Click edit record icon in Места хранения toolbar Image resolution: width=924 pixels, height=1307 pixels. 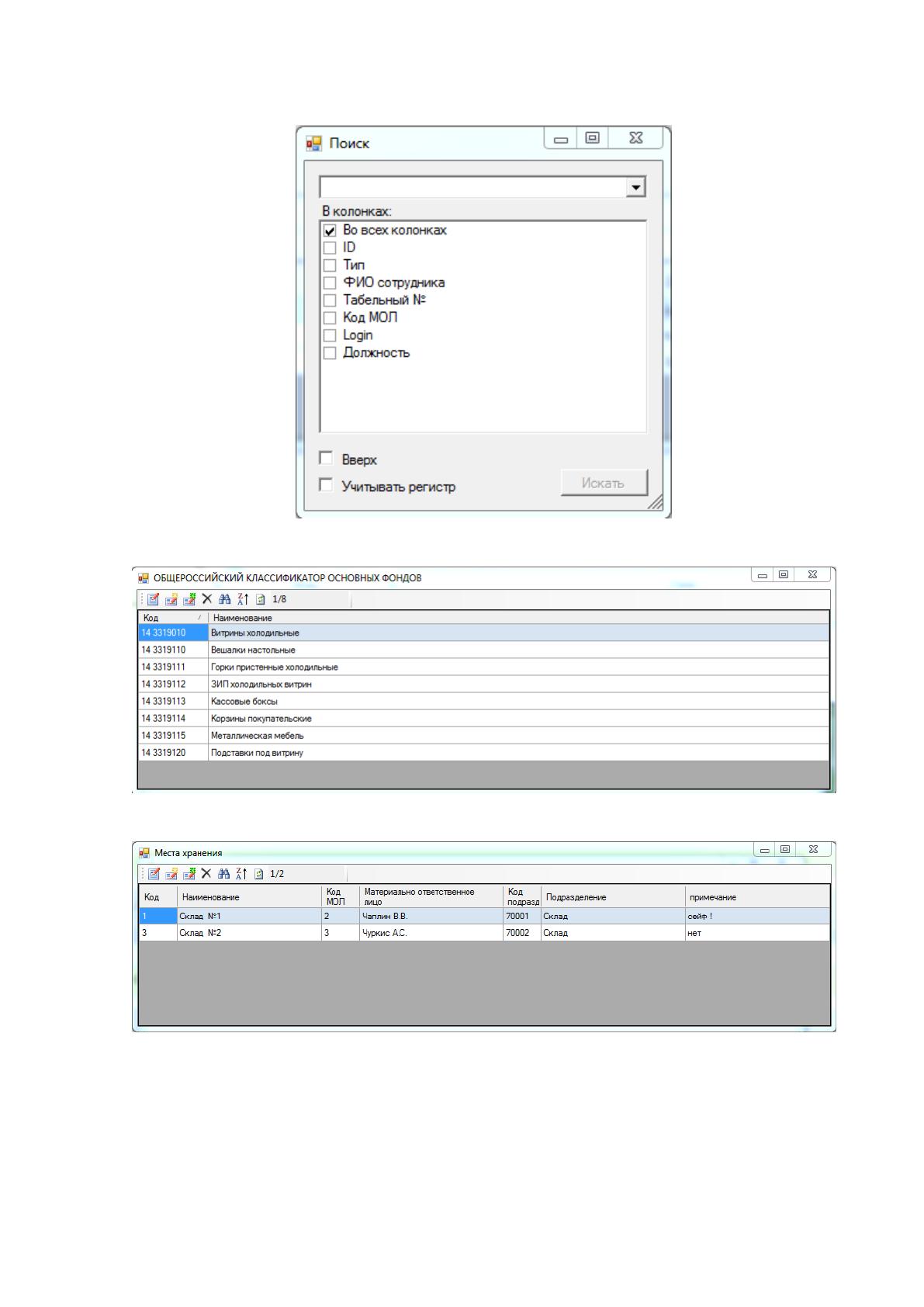(171, 874)
